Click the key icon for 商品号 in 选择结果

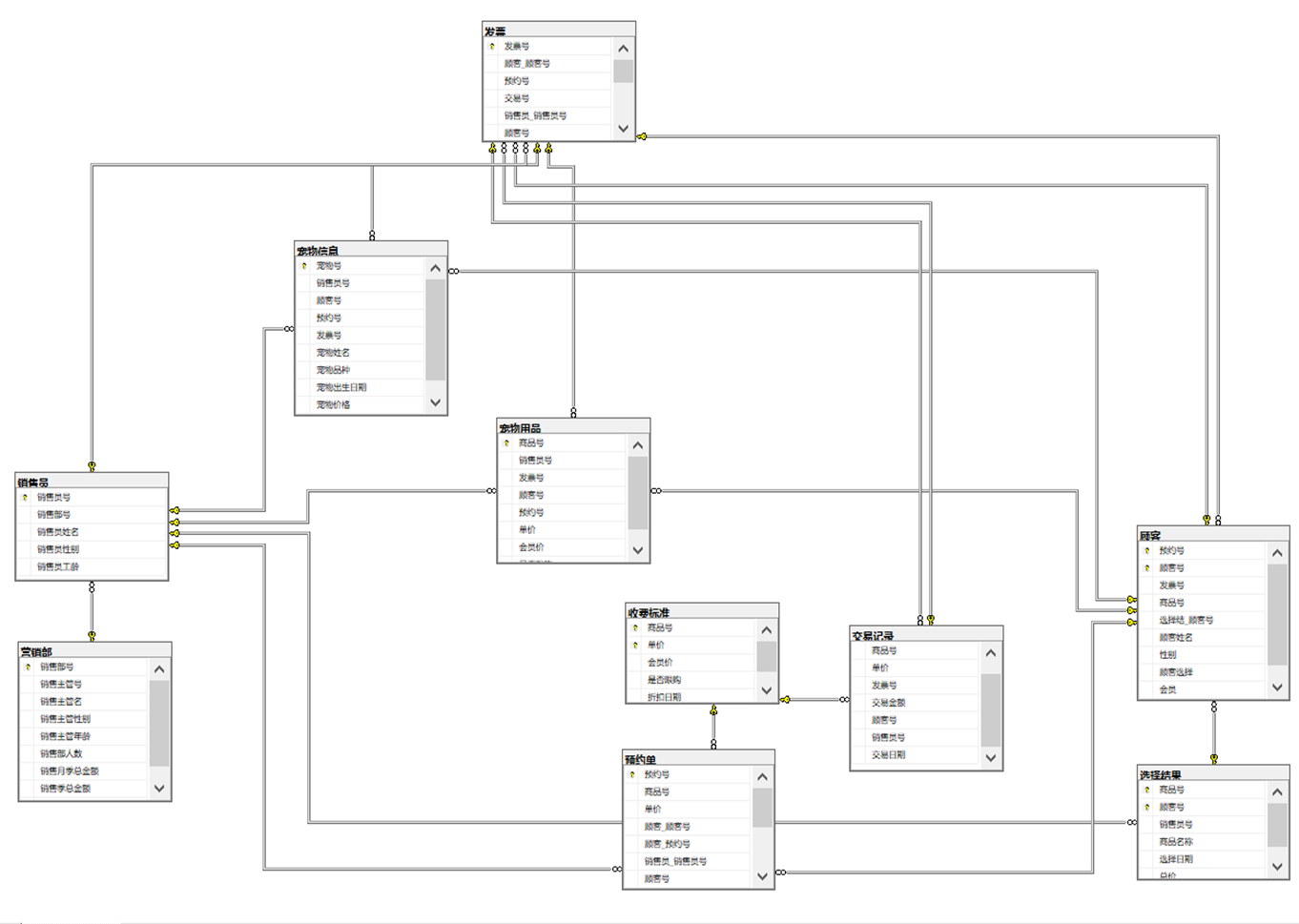pos(1147,791)
